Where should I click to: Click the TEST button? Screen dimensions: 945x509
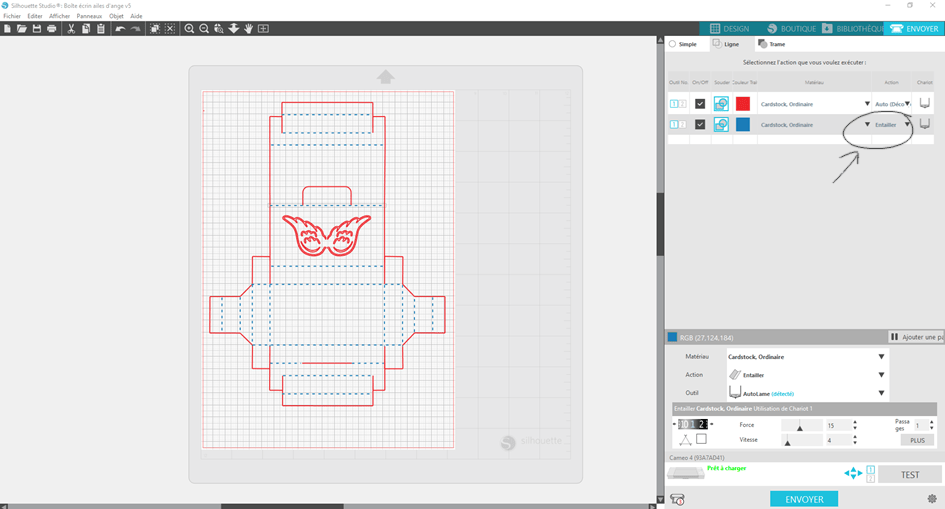click(x=911, y=475)
